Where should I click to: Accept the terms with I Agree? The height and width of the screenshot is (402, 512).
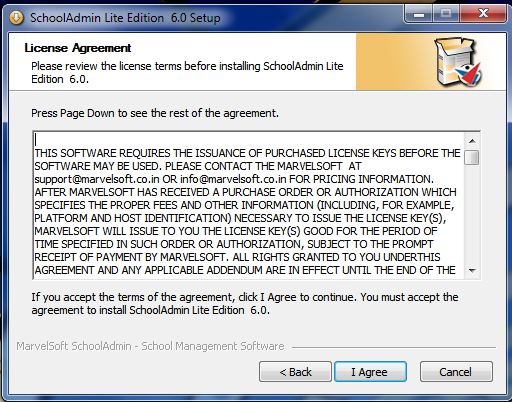click(x=370, y=372)
